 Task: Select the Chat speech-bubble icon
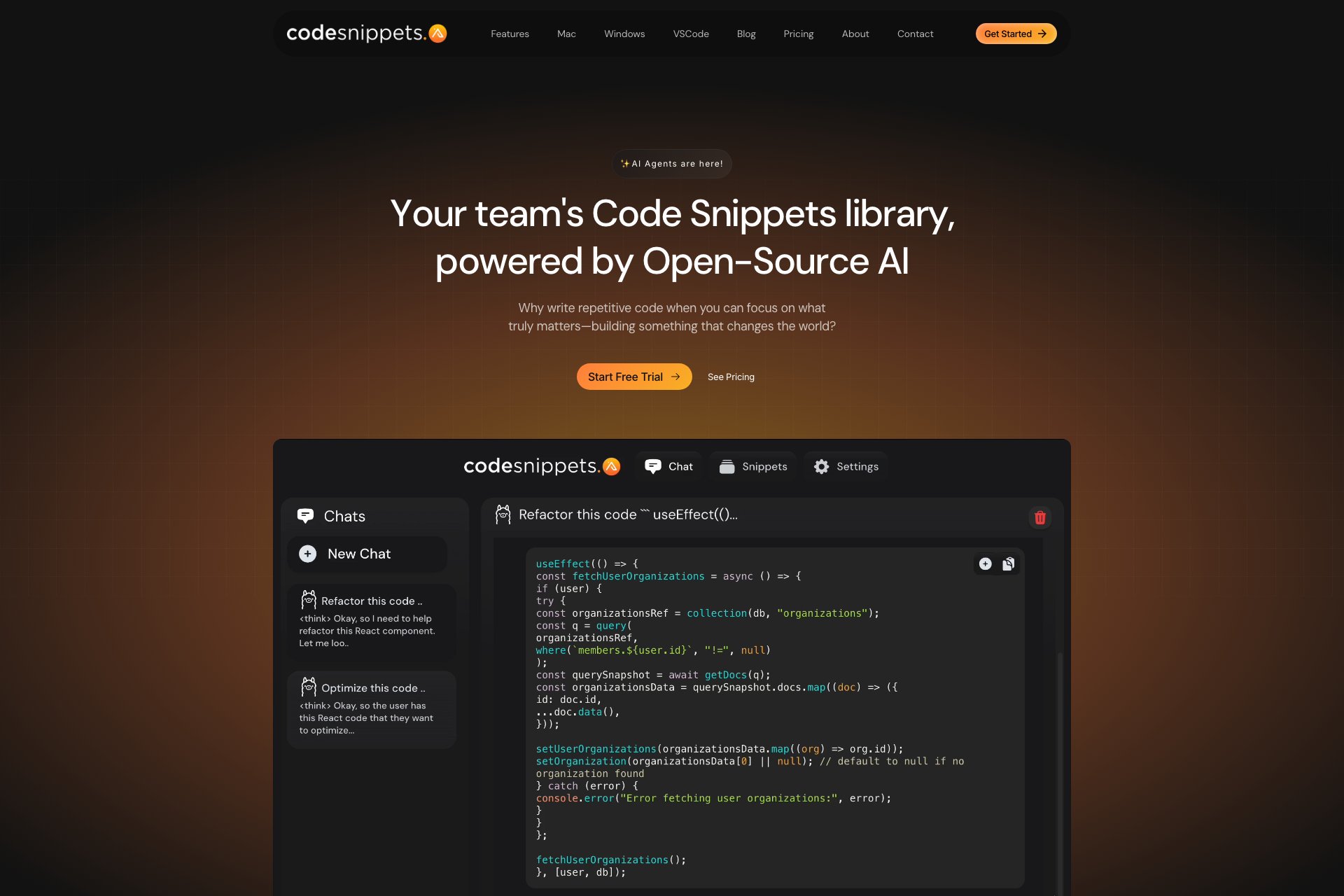[653, 466]
